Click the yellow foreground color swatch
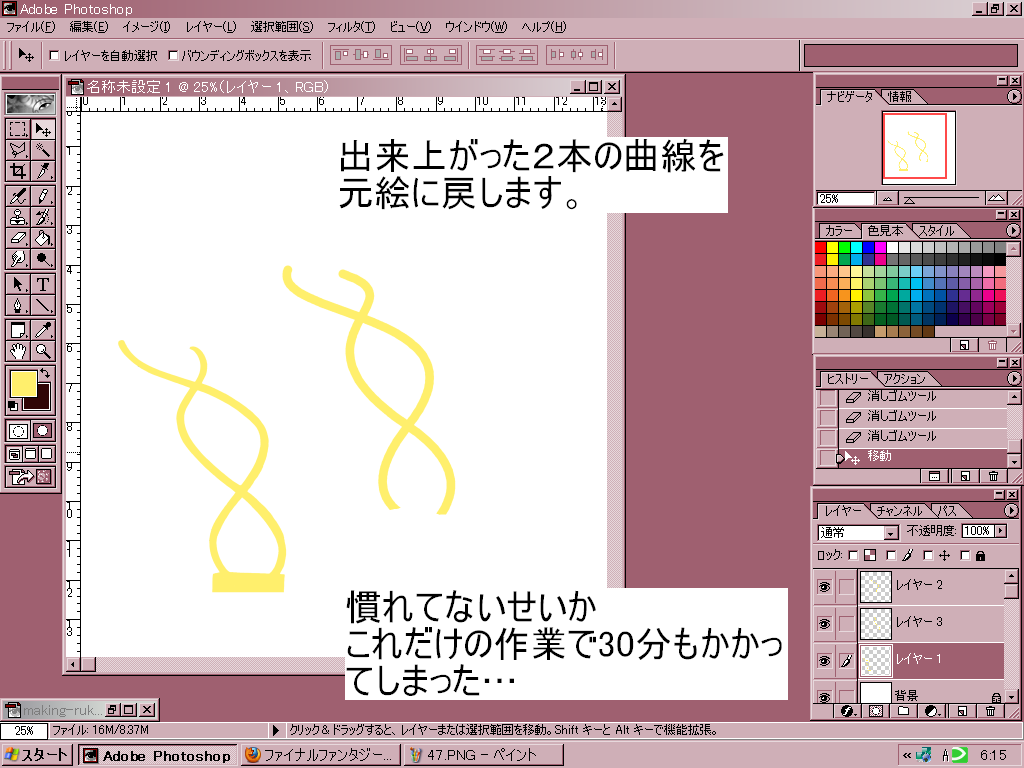 (x=22, y=383)
